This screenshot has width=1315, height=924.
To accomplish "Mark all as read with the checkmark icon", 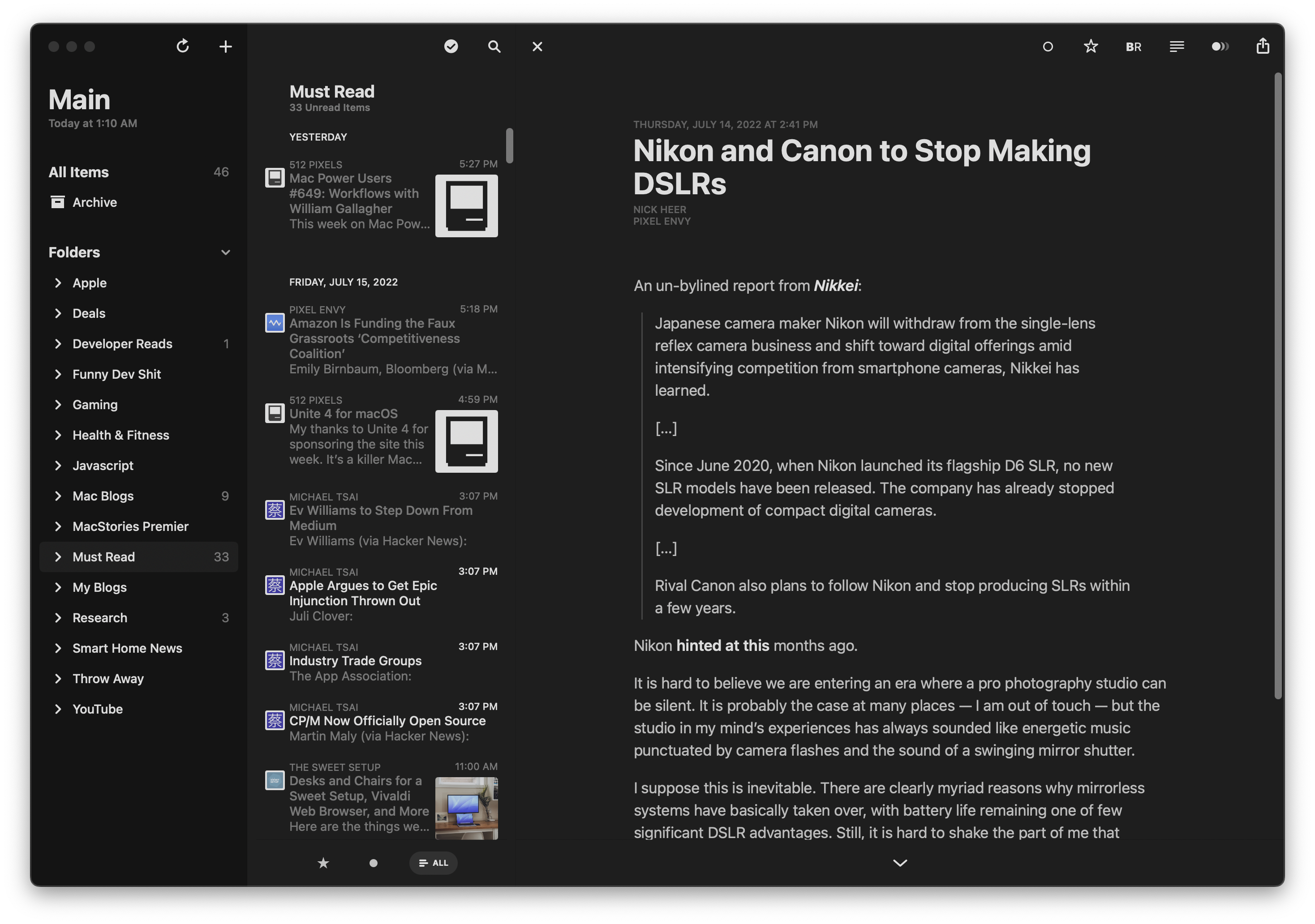I will pyautogui.click(x=451, y=47).
